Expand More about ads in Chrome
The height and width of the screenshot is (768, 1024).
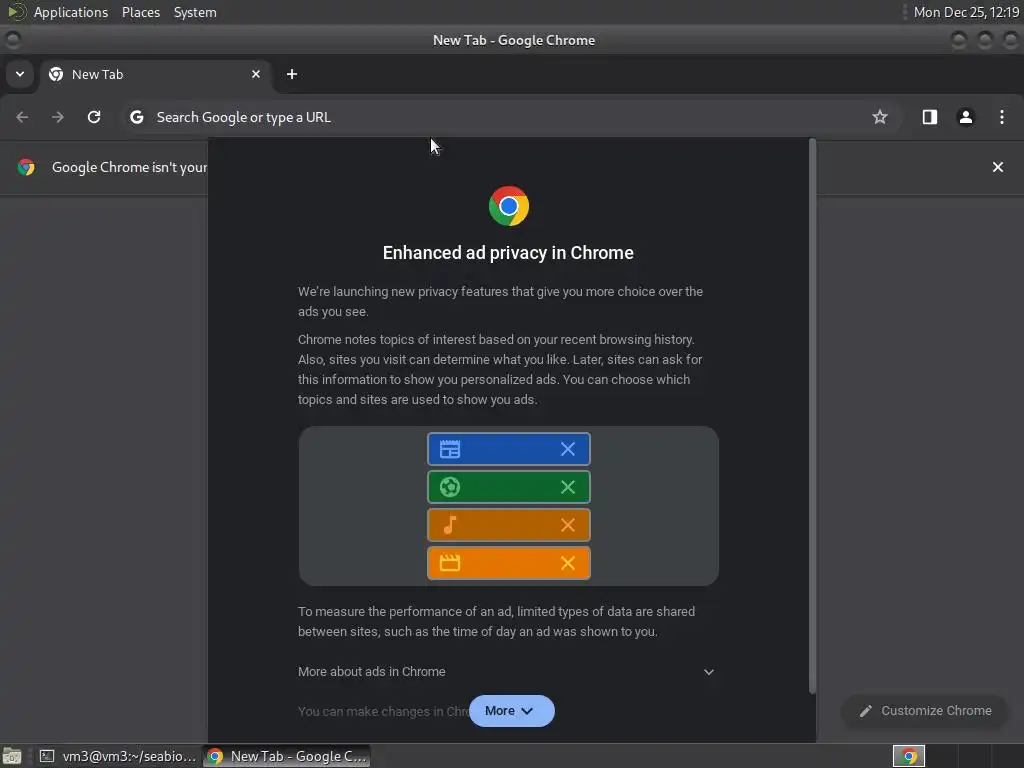tap(507, 671)
